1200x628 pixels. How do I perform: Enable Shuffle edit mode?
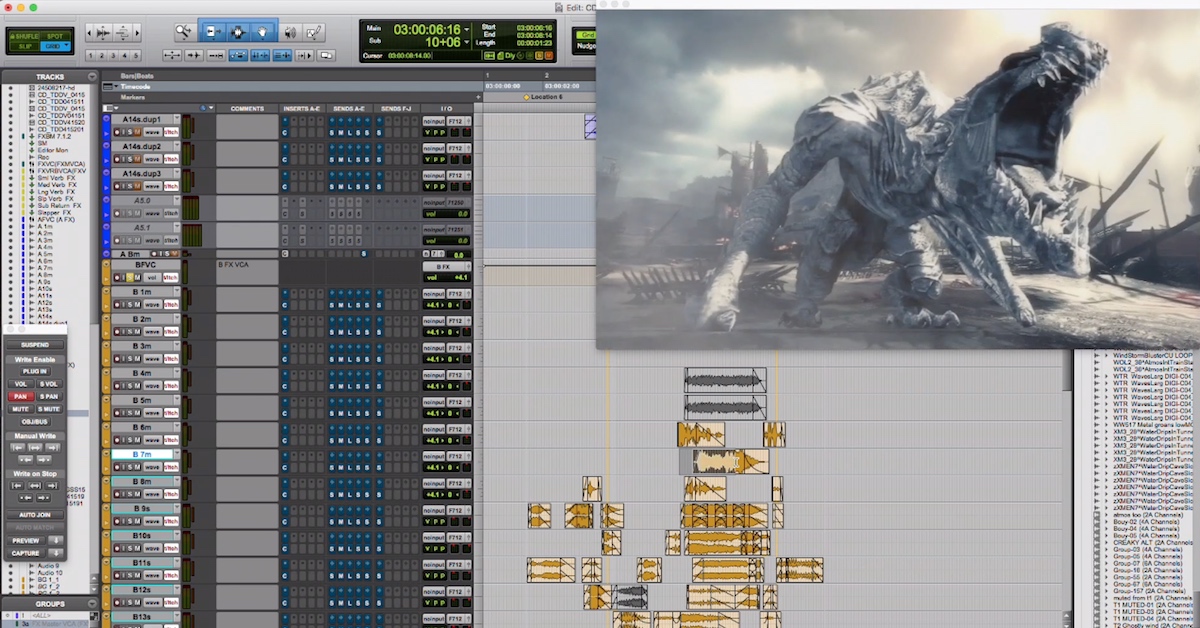coord(25,35)
